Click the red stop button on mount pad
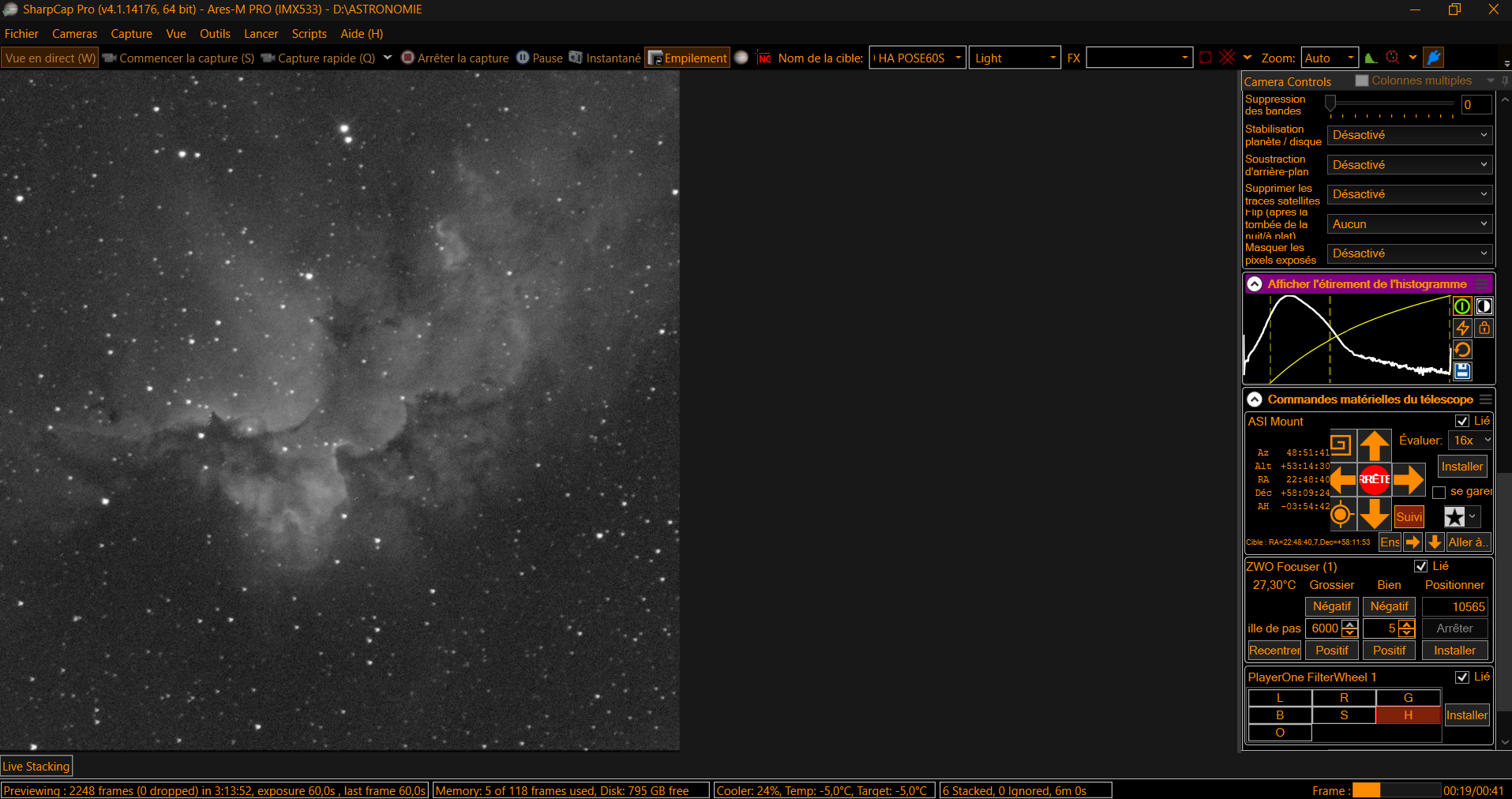Screen dimensions: 1512x799 click(x=1374, y=479)
